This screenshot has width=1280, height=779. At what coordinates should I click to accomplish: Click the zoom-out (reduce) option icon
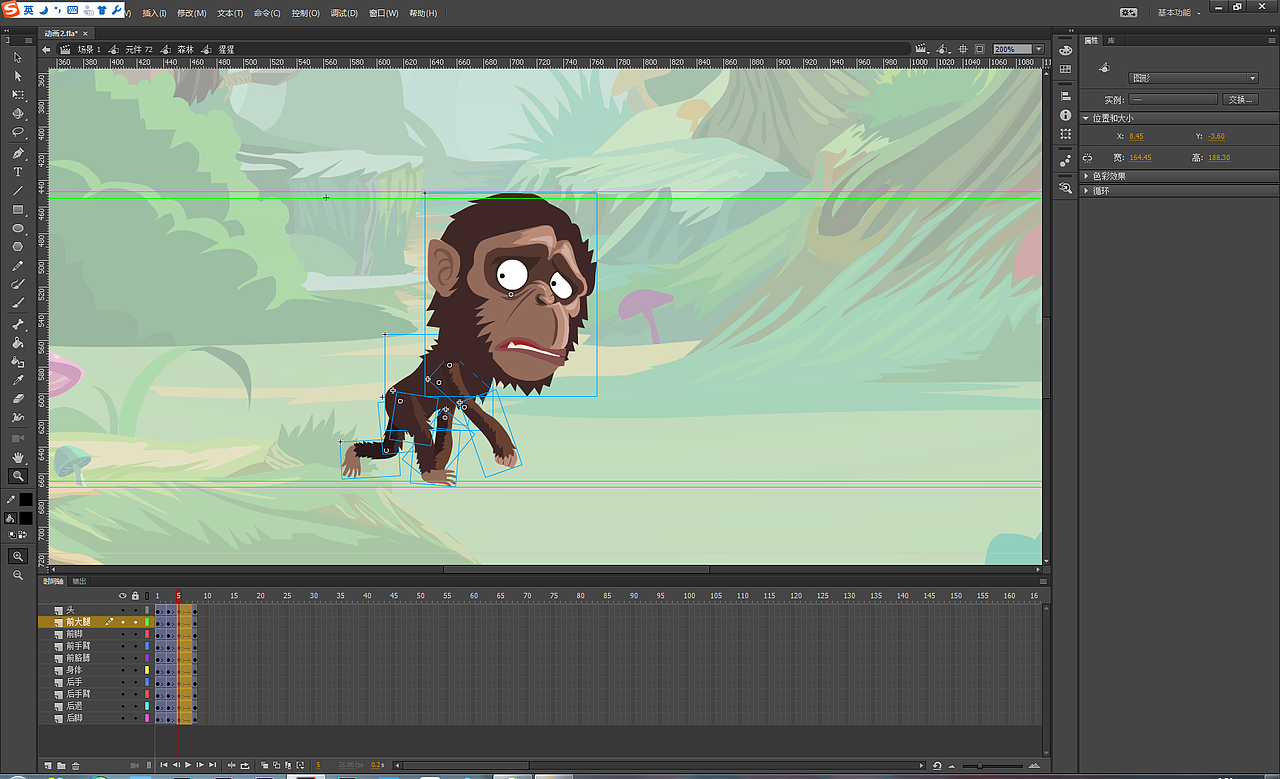pyautogui.click(x=18, y=575)
